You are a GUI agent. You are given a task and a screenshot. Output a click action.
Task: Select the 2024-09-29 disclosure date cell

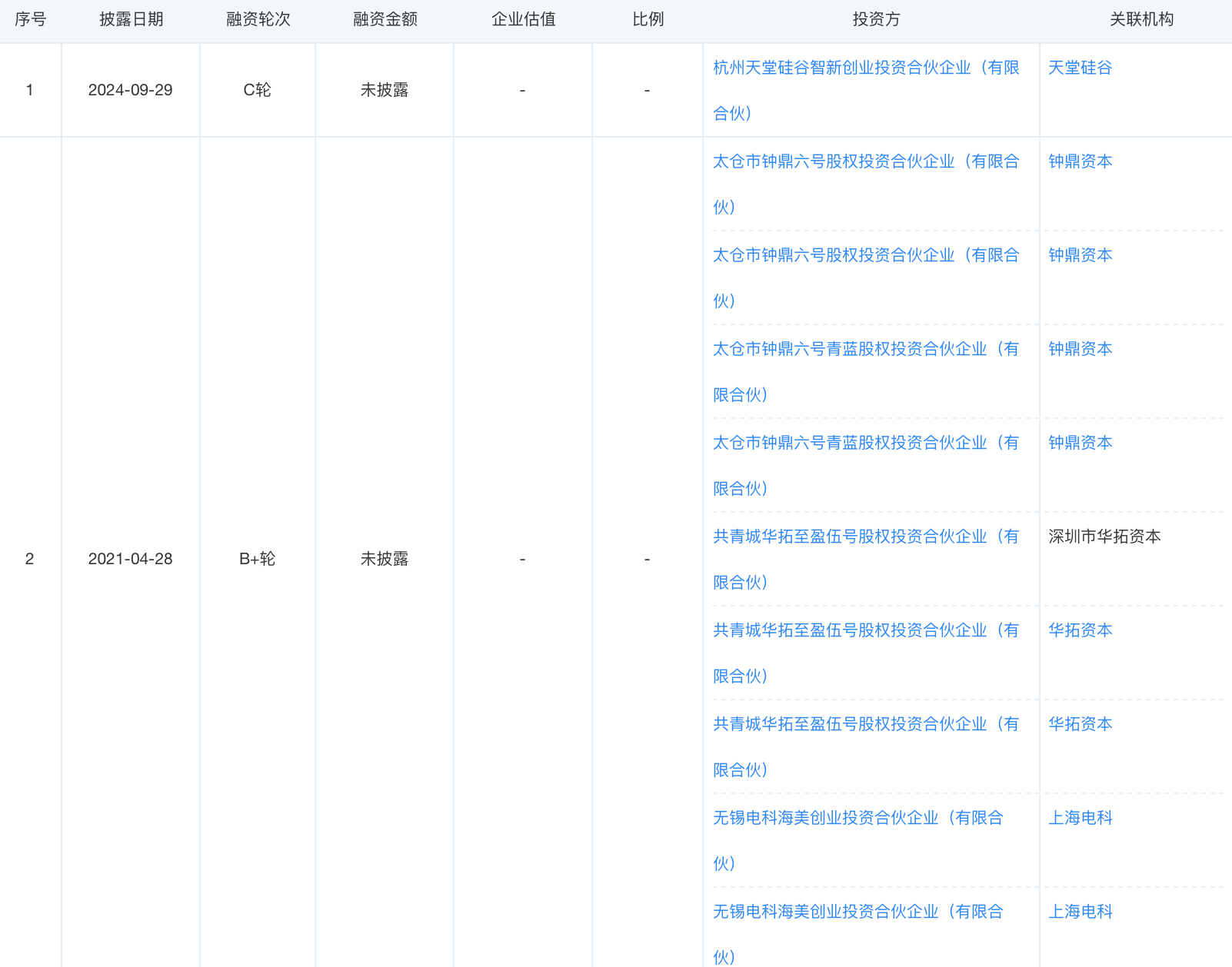(130, 91)
